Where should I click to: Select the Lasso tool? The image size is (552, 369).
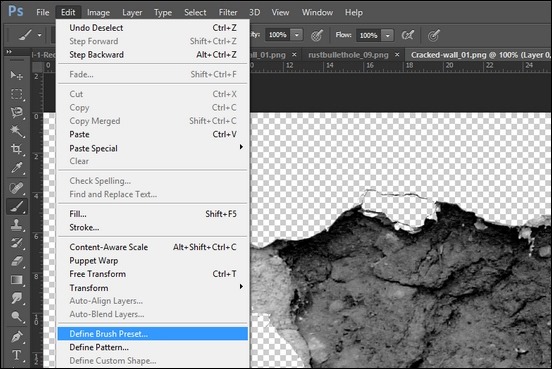16,112
